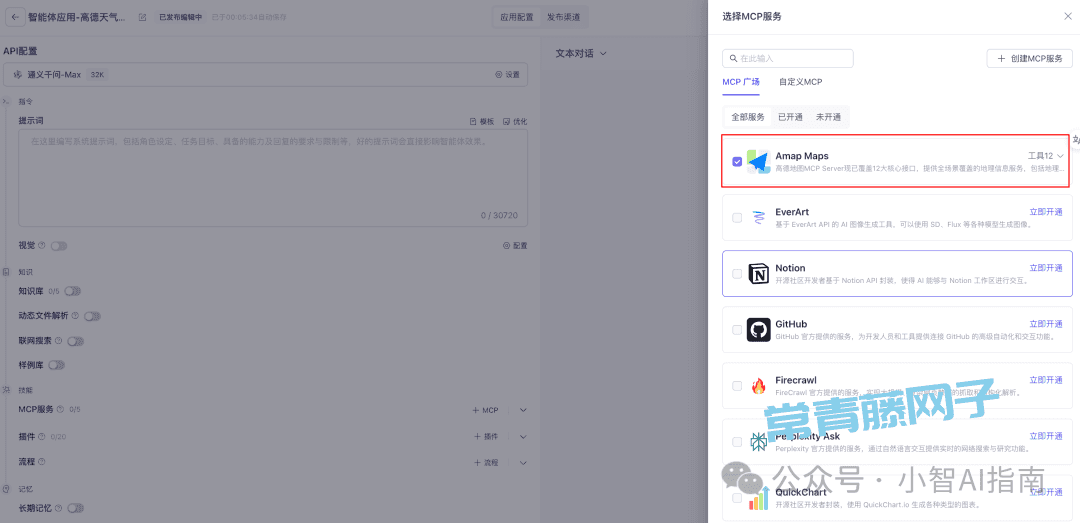Check the Notion checkbox
This screenshot has height=523, width=1080.
point(737,274)
